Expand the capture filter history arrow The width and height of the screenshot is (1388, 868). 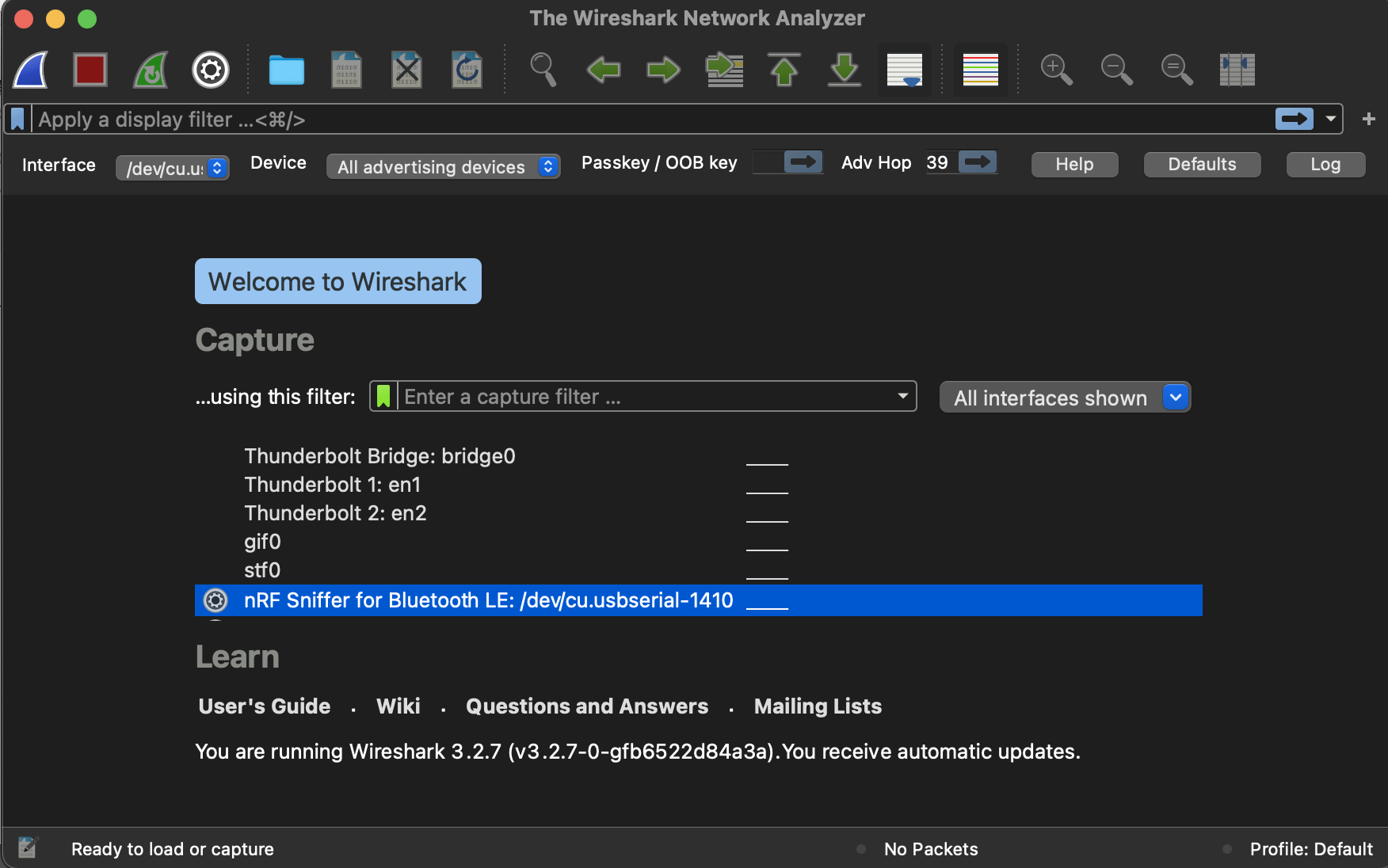[x=902, y=396]
